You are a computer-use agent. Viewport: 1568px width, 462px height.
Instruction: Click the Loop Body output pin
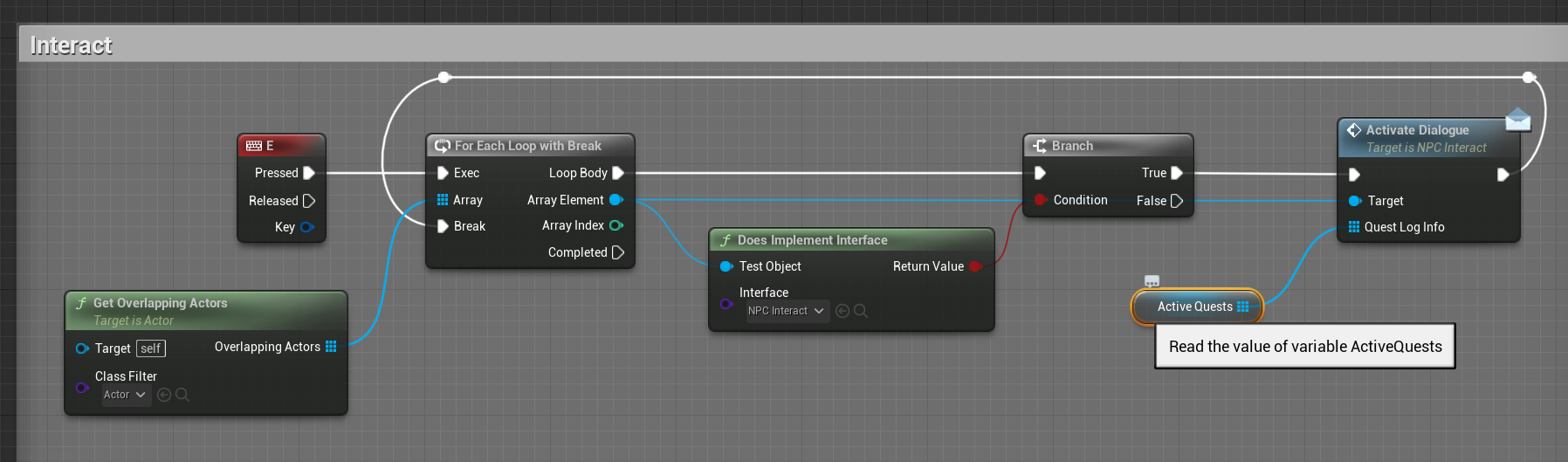(x=618, y=173)
